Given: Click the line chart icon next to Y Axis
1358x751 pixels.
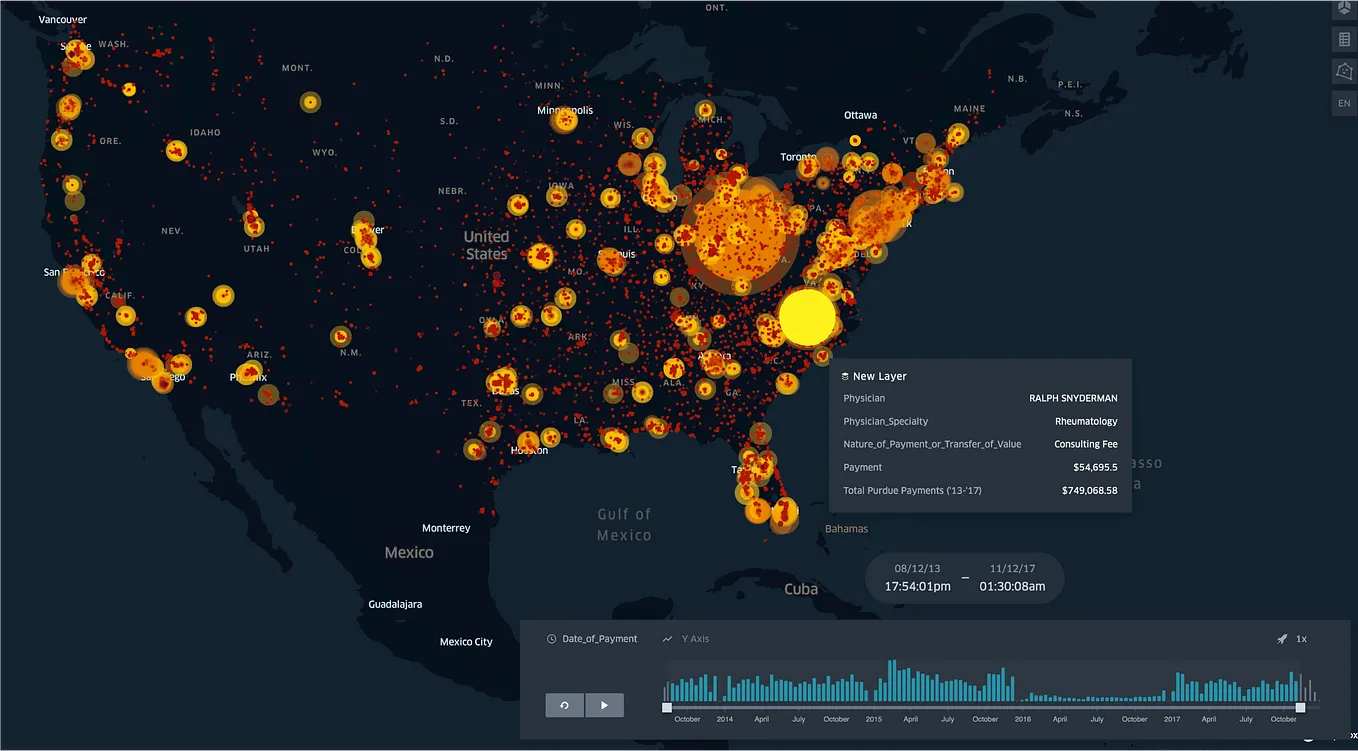Looking at the screenshot, I should tap(667, 638).
